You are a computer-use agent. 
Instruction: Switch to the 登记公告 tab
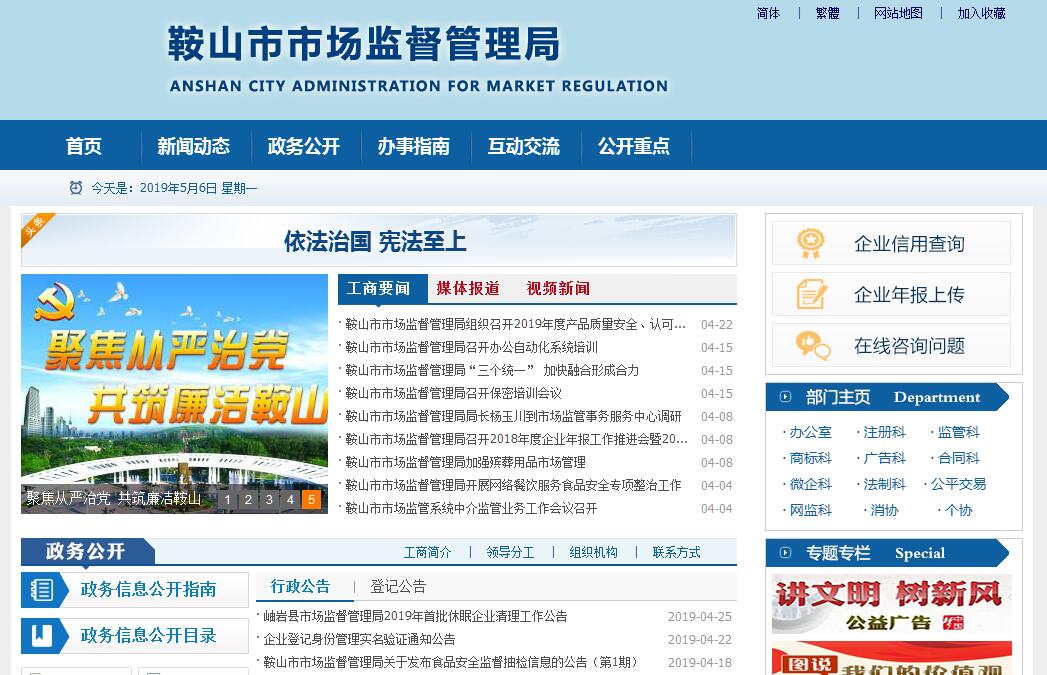click(398, 586)
